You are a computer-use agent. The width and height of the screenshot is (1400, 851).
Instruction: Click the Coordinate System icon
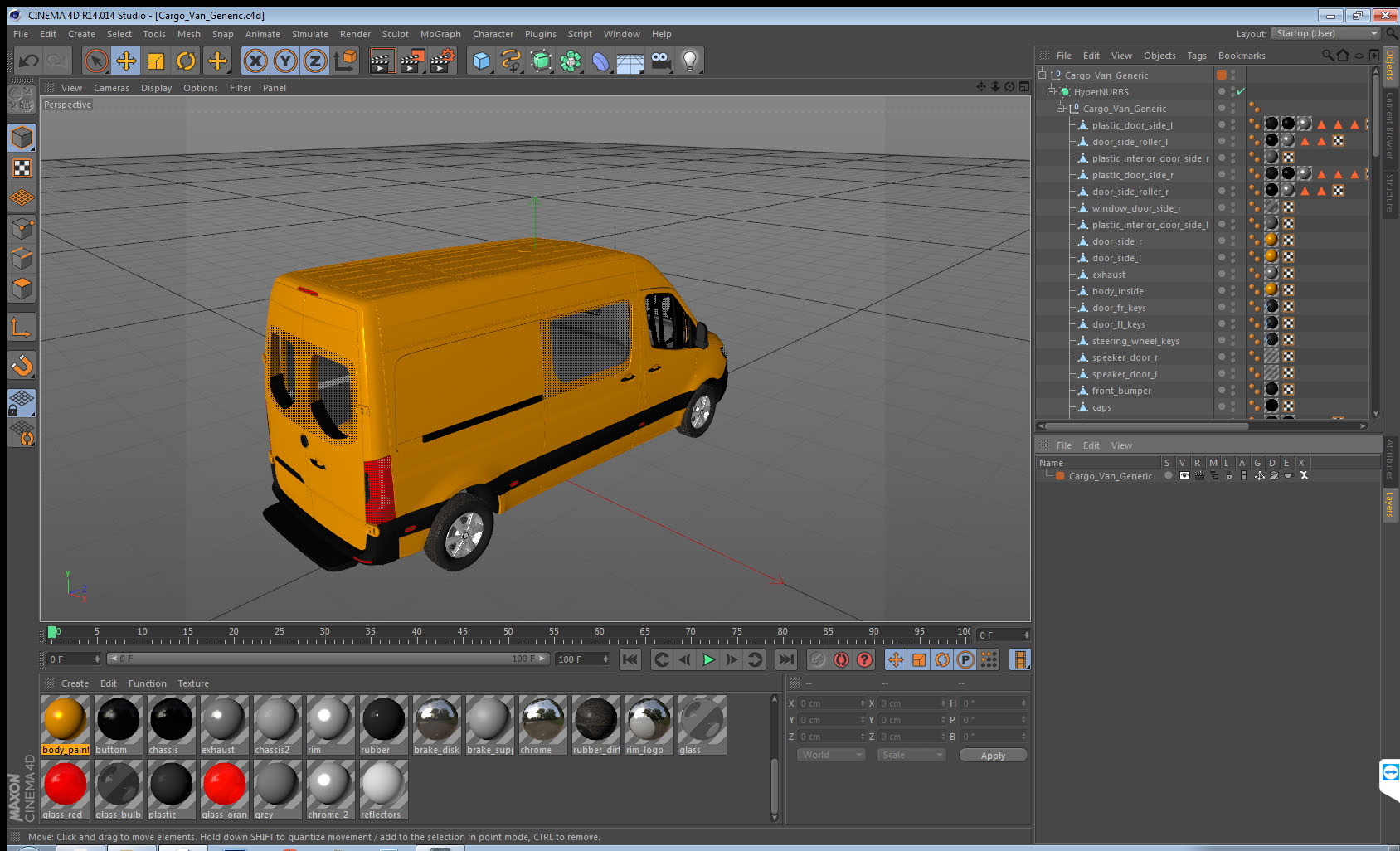point(345,61)
